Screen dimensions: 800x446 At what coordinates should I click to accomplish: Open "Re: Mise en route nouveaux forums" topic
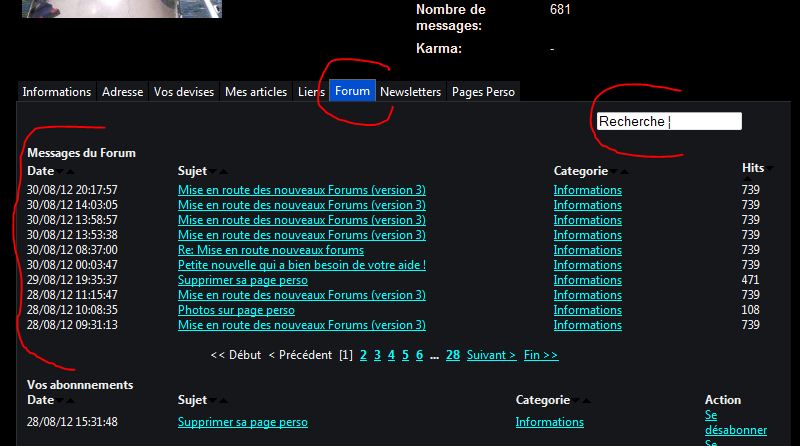click(270, 250)
